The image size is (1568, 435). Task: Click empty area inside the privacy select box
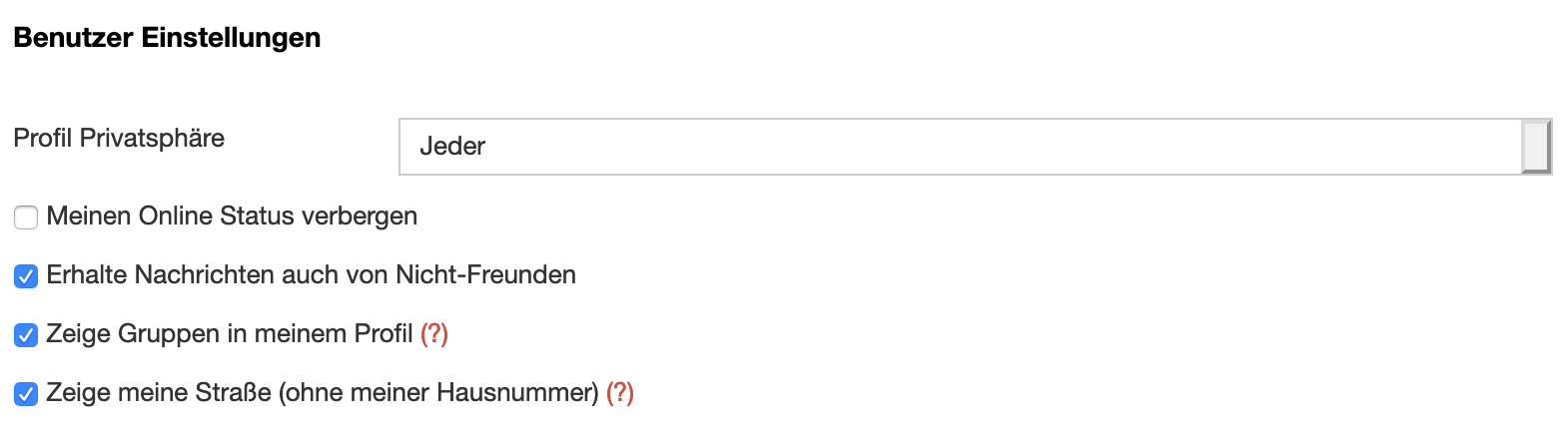(x=999, y=147)
